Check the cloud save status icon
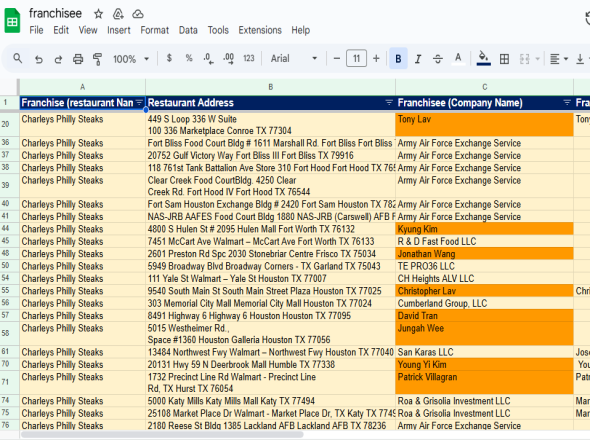 [138, 14]
